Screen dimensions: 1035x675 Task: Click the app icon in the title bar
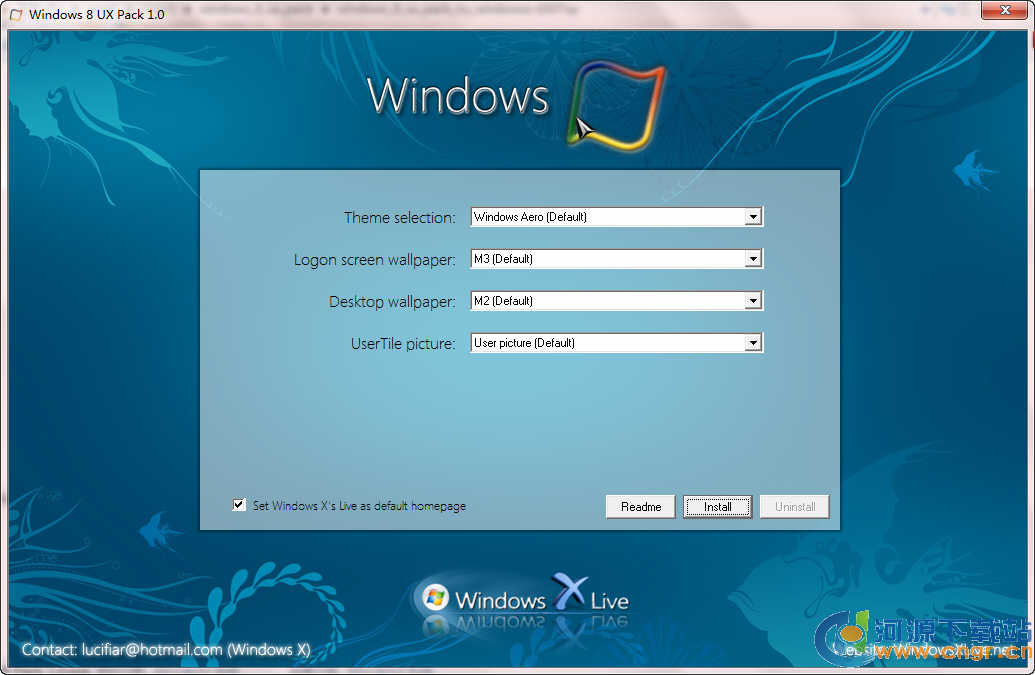click(x=15, y=14)
